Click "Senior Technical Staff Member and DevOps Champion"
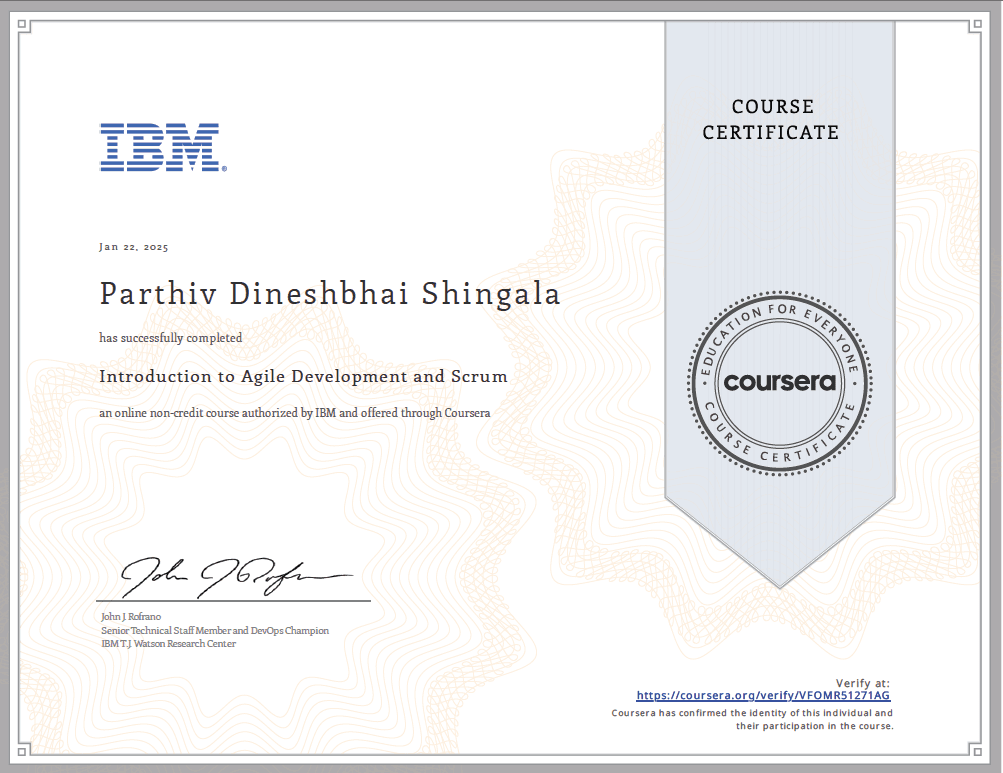This screenshot has width=1003, height=773. click(x=215, y=631)
